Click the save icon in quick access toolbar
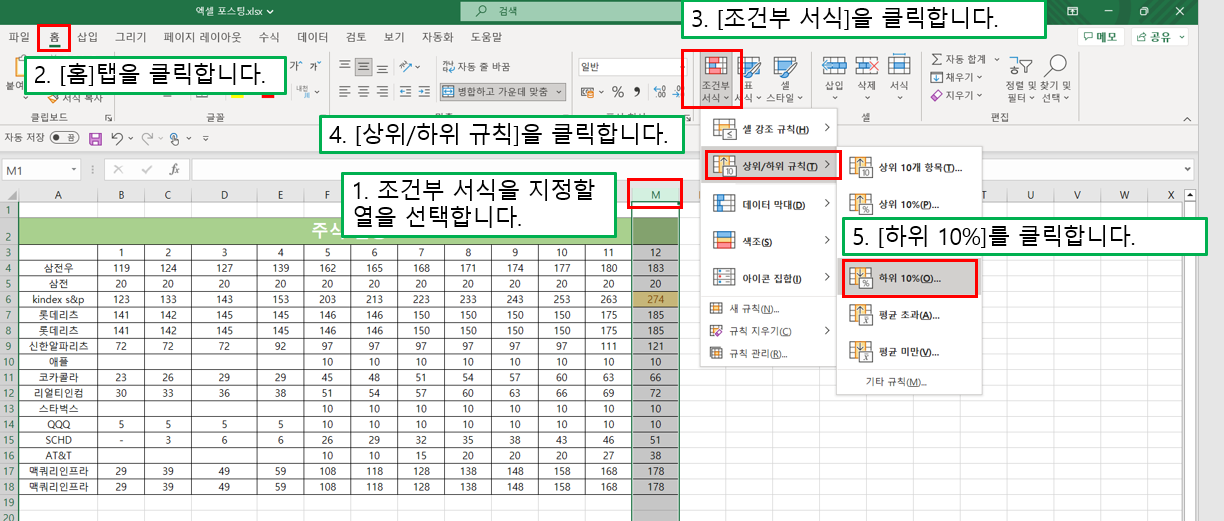The width and height of the screenshot is (1224, 521). pos(96,138)
